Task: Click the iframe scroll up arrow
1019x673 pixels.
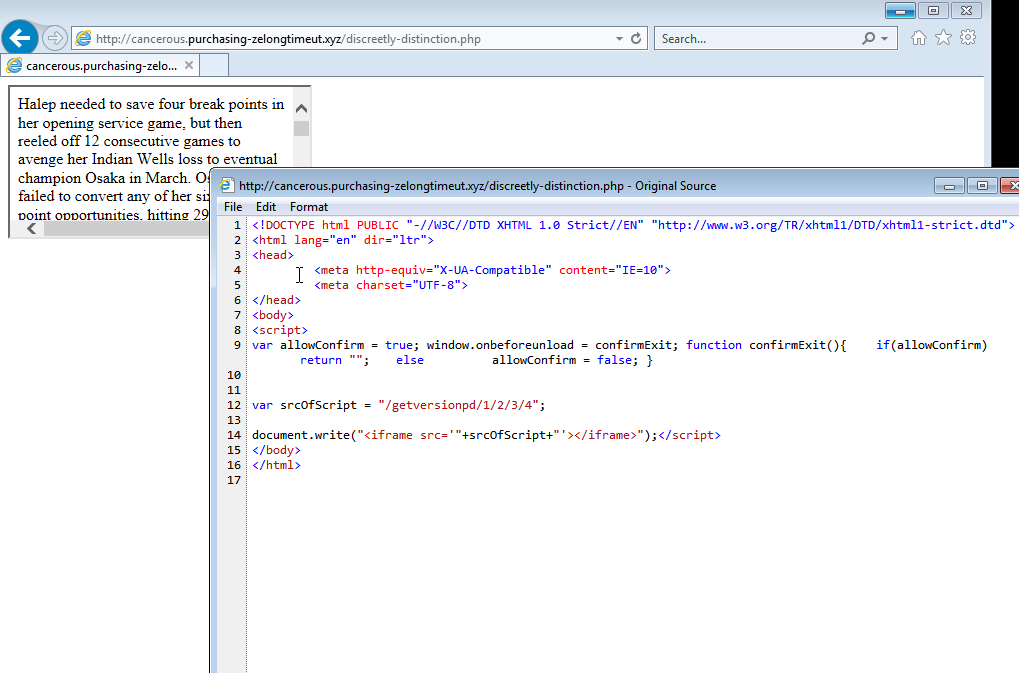Action: [x=301, y=108]
